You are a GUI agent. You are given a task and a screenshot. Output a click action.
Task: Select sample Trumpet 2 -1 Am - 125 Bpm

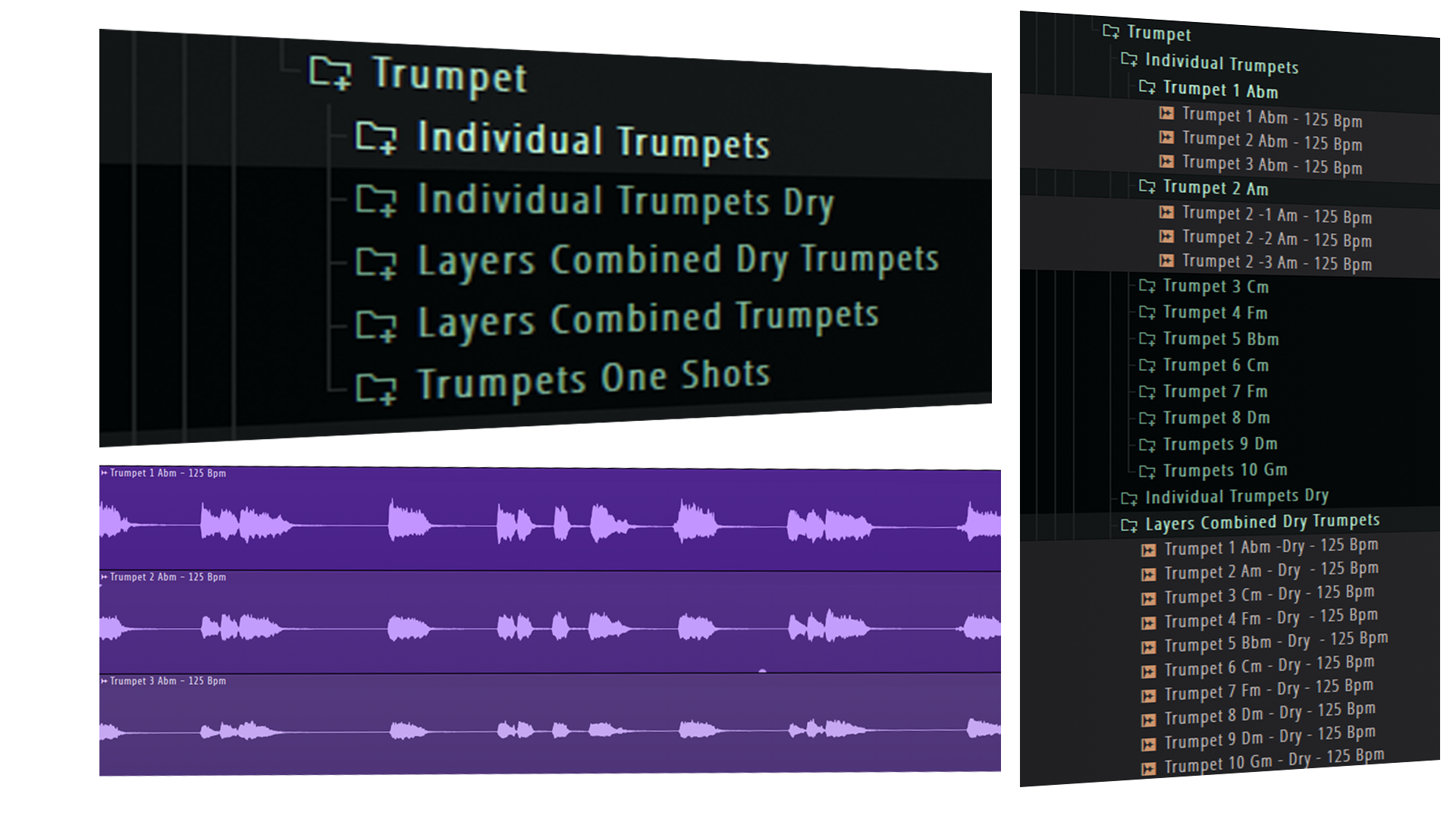pos(1277,215)
